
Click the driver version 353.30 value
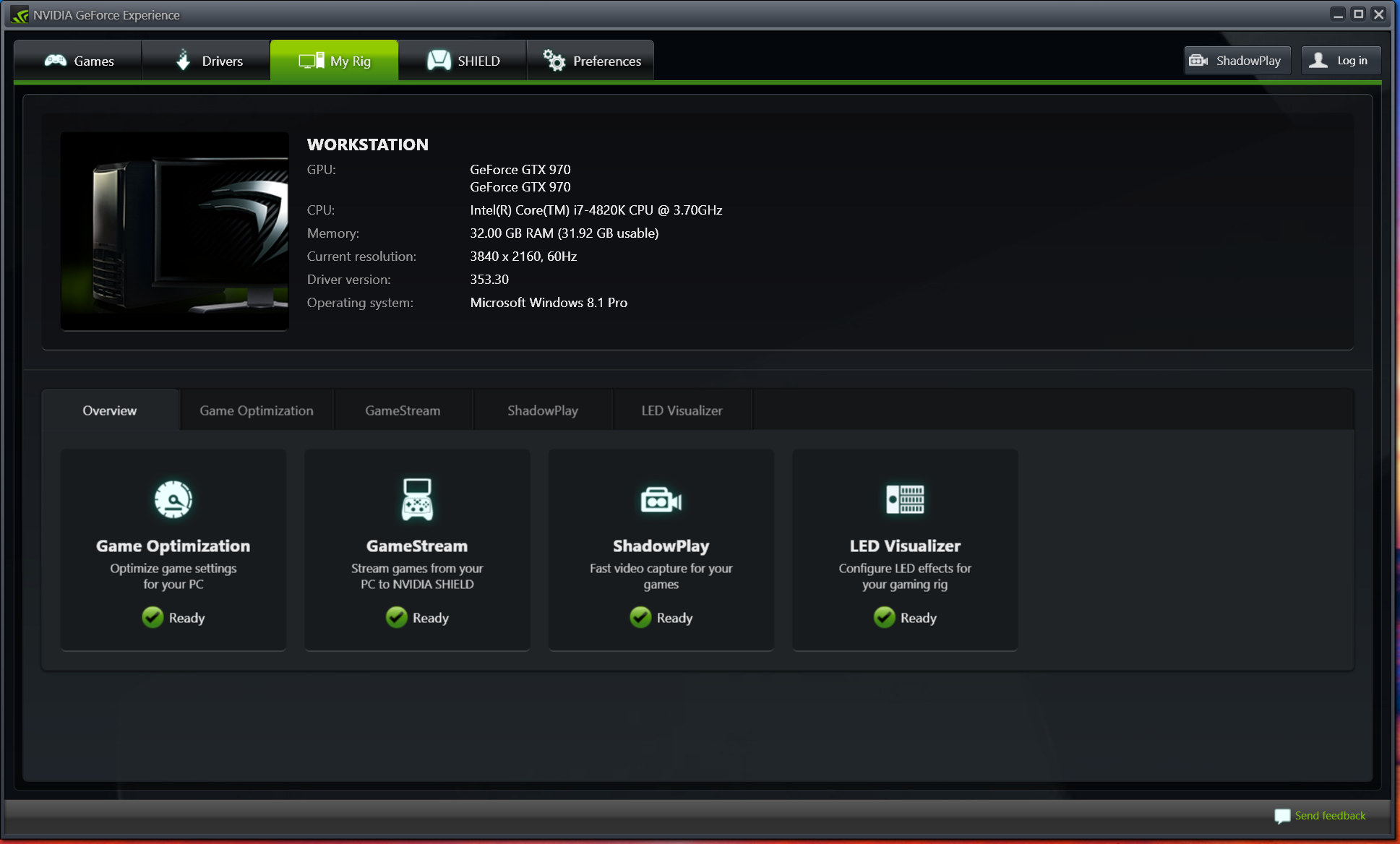489,280
